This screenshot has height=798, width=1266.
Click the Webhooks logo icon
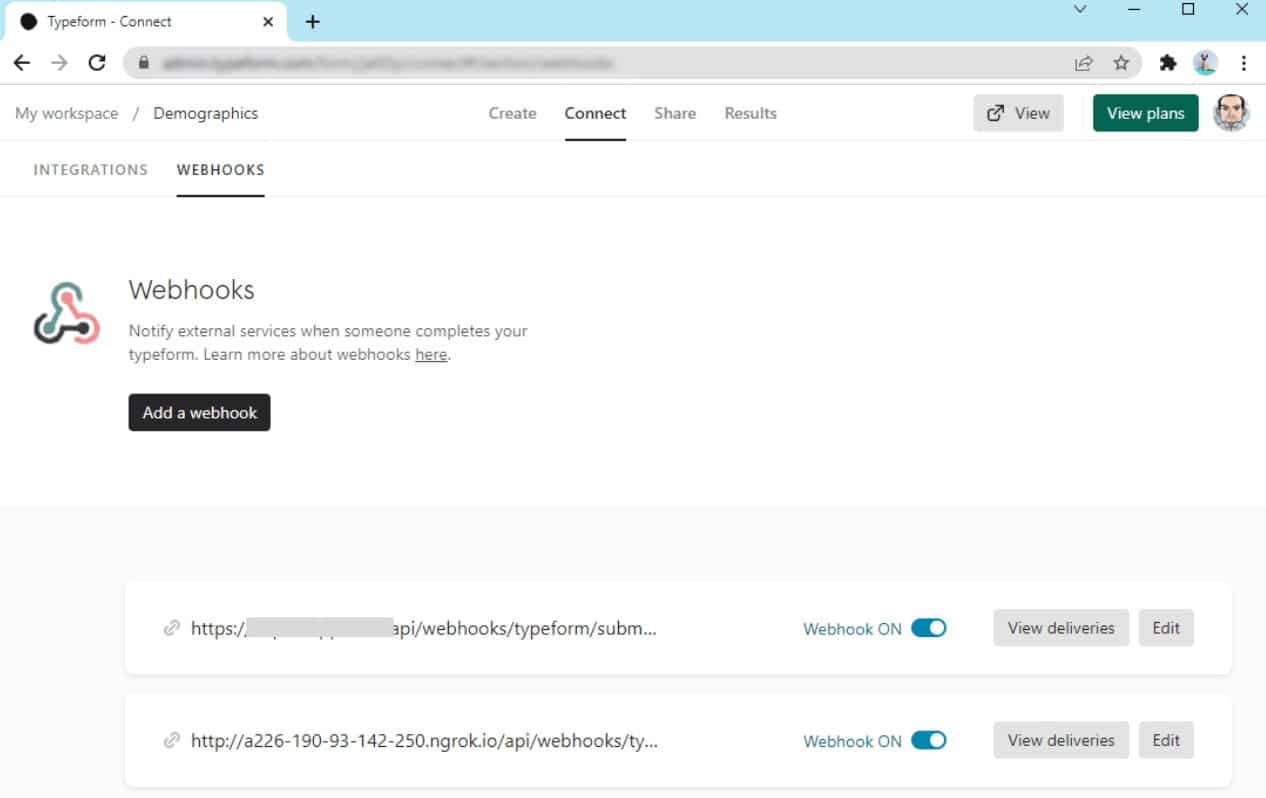[x=66, y=313]
